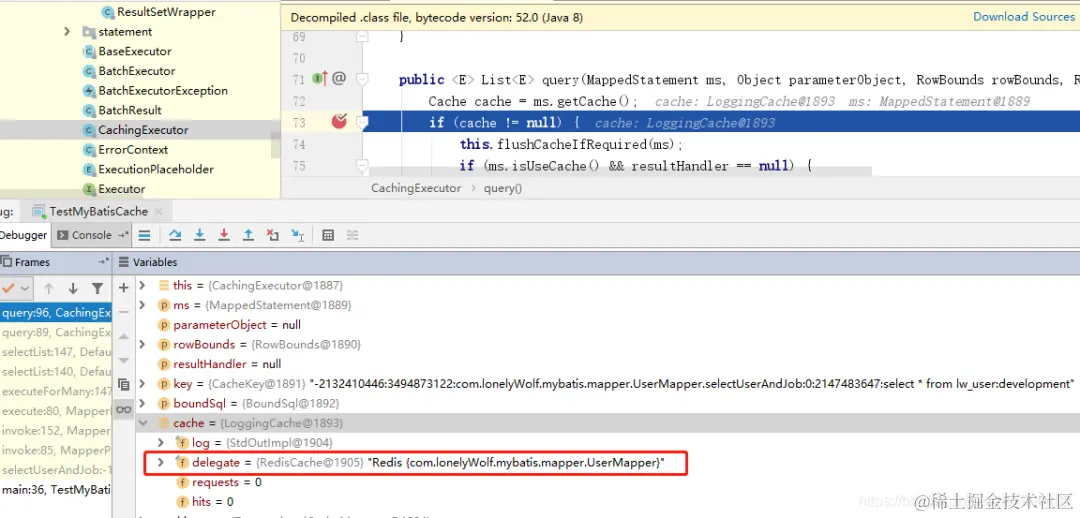Screen dimensions: 1080x518
Task: Collapse code fold at line 75
Action: 362,165
